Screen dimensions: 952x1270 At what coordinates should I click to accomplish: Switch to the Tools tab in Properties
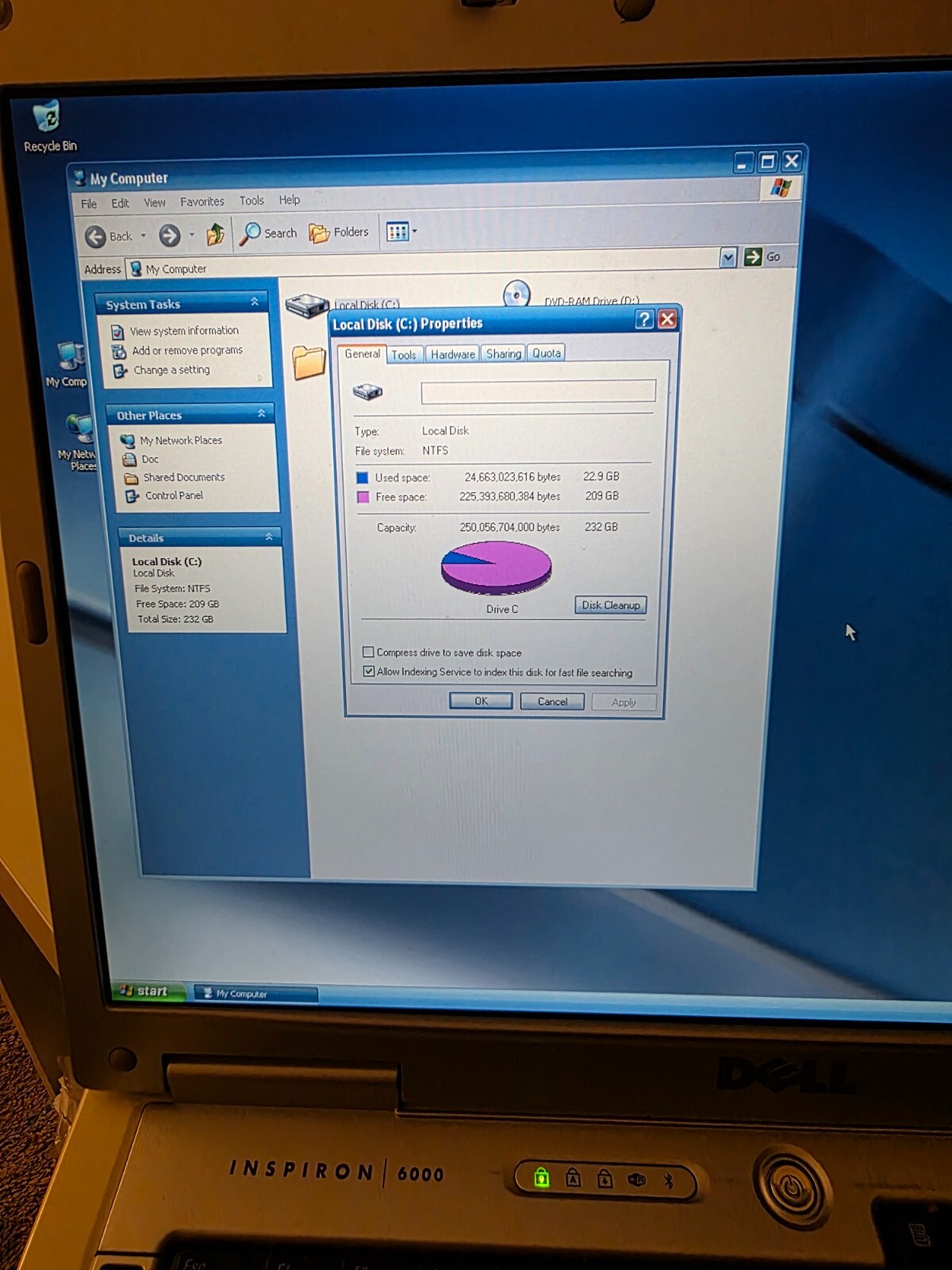(x=404, y=355)
